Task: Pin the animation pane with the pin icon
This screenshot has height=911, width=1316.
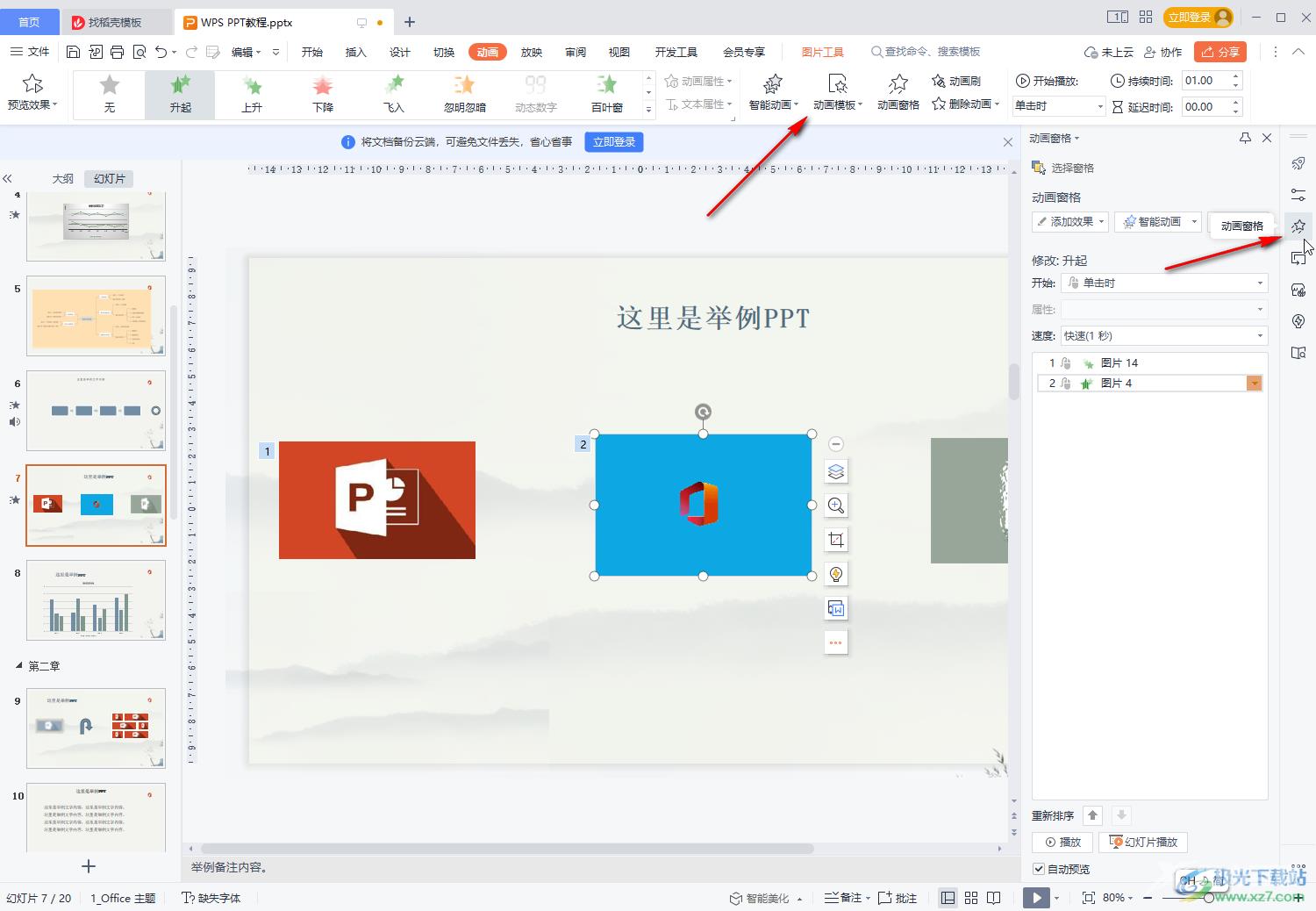Action: click(1245, 138)
